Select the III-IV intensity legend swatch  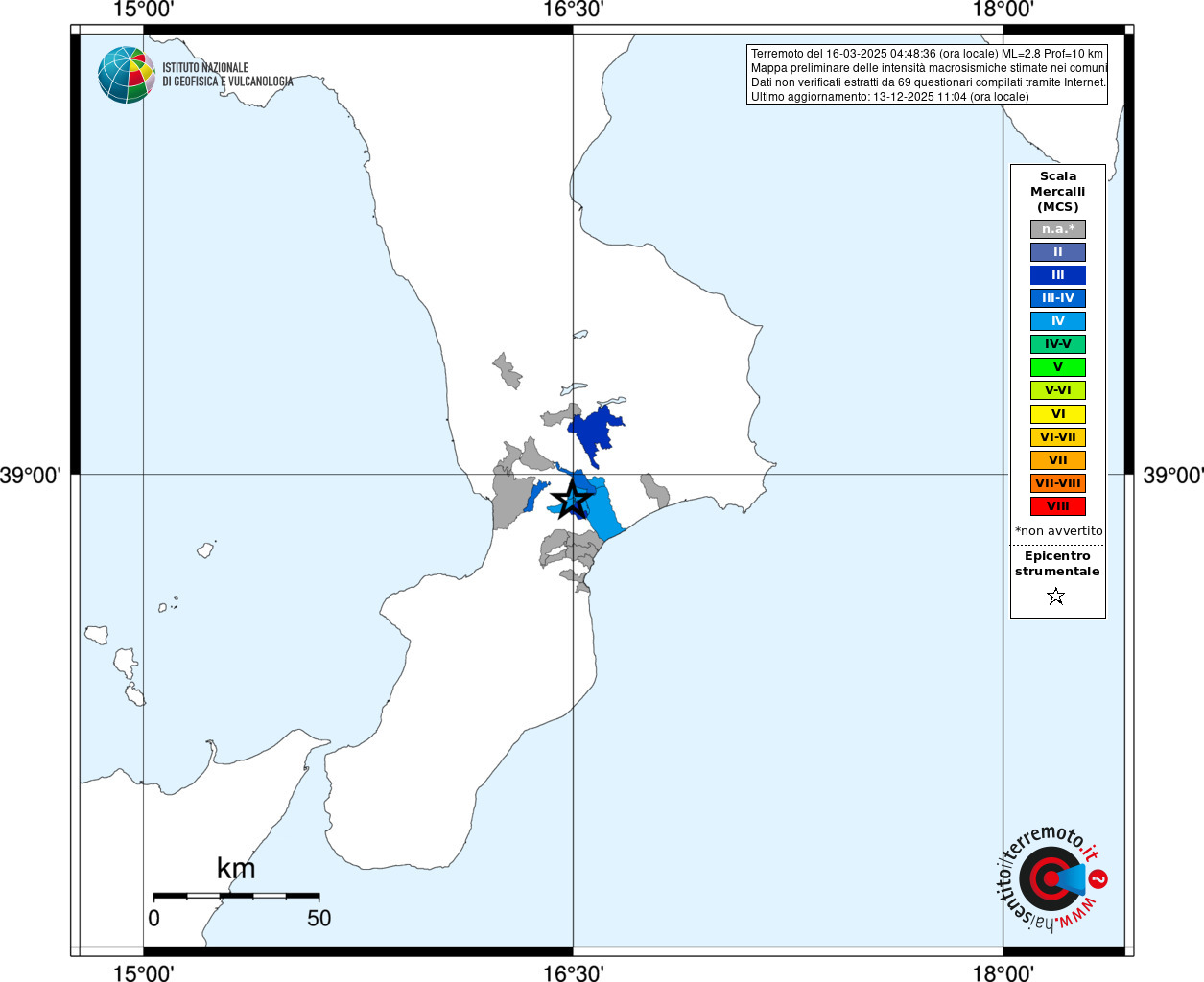click(x=1058, y=298)
